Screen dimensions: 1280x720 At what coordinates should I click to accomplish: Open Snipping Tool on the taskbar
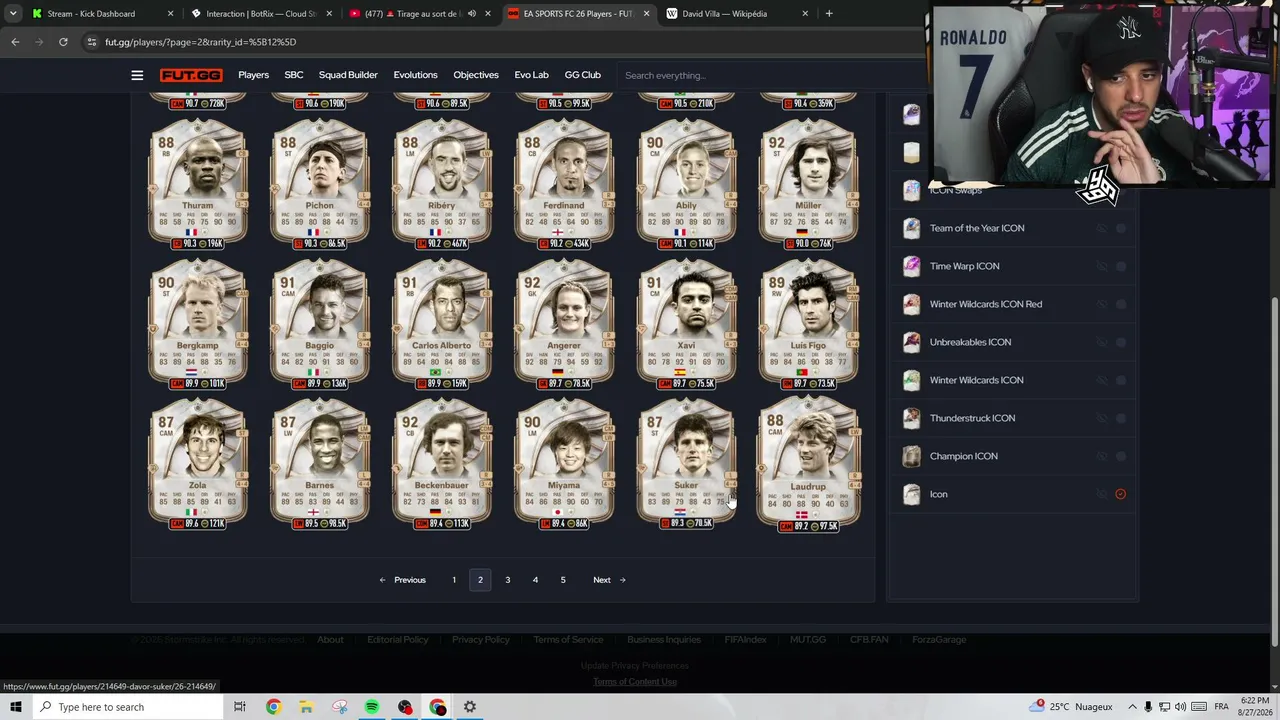(339, 707)
